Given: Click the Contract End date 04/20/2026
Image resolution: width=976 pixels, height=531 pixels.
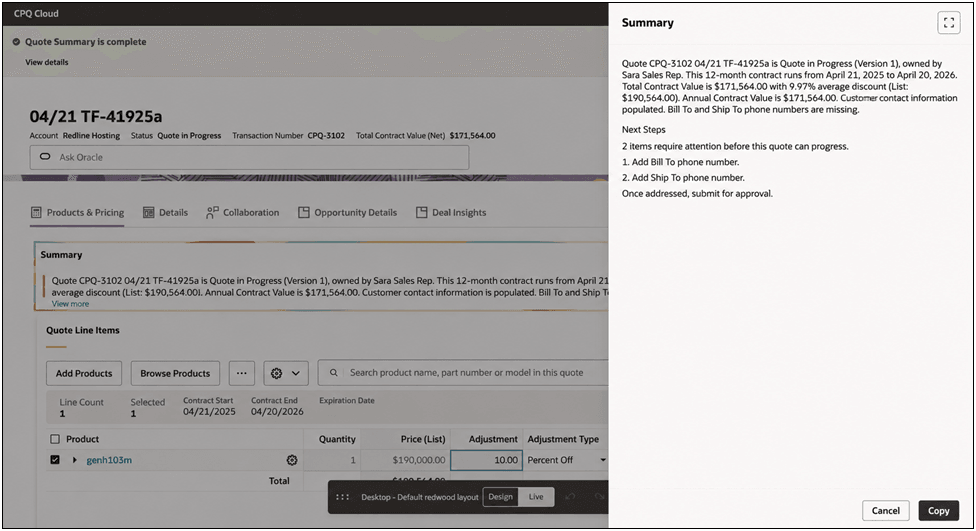Looking at the screenshot, I should point(277,411).
